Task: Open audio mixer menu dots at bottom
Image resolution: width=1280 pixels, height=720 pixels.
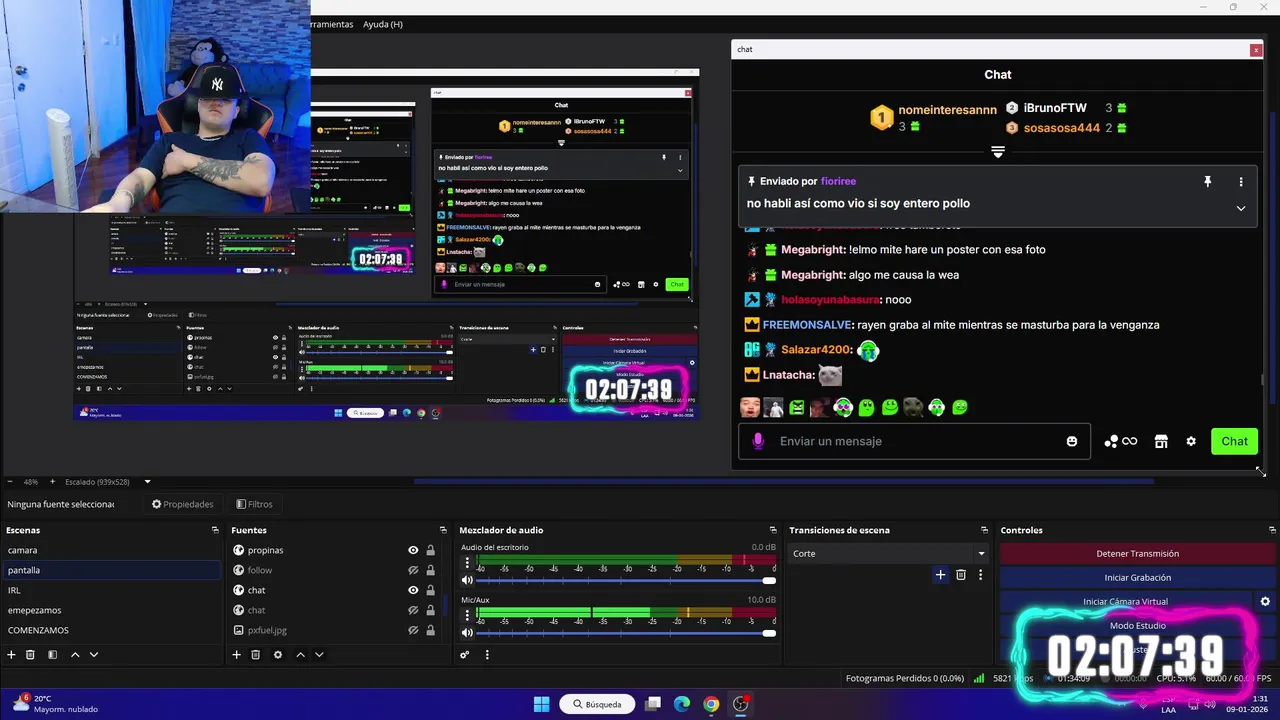Action: 487,655
